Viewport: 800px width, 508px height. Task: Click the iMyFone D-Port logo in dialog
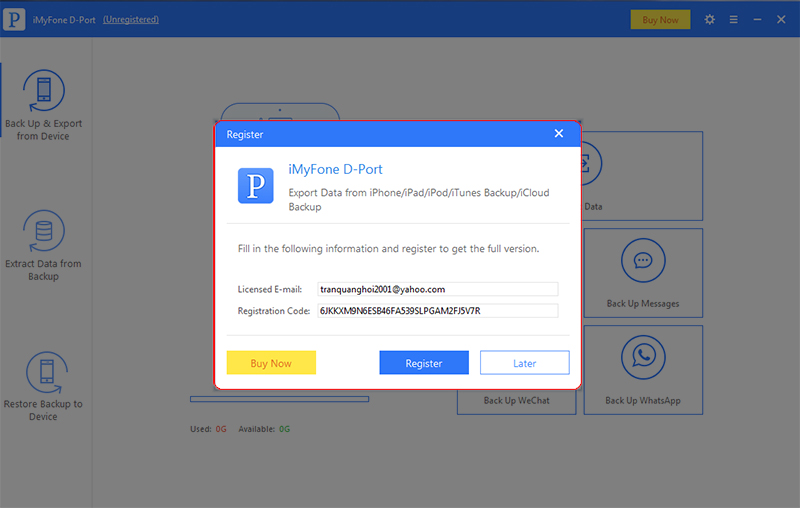tap(256, 186)
